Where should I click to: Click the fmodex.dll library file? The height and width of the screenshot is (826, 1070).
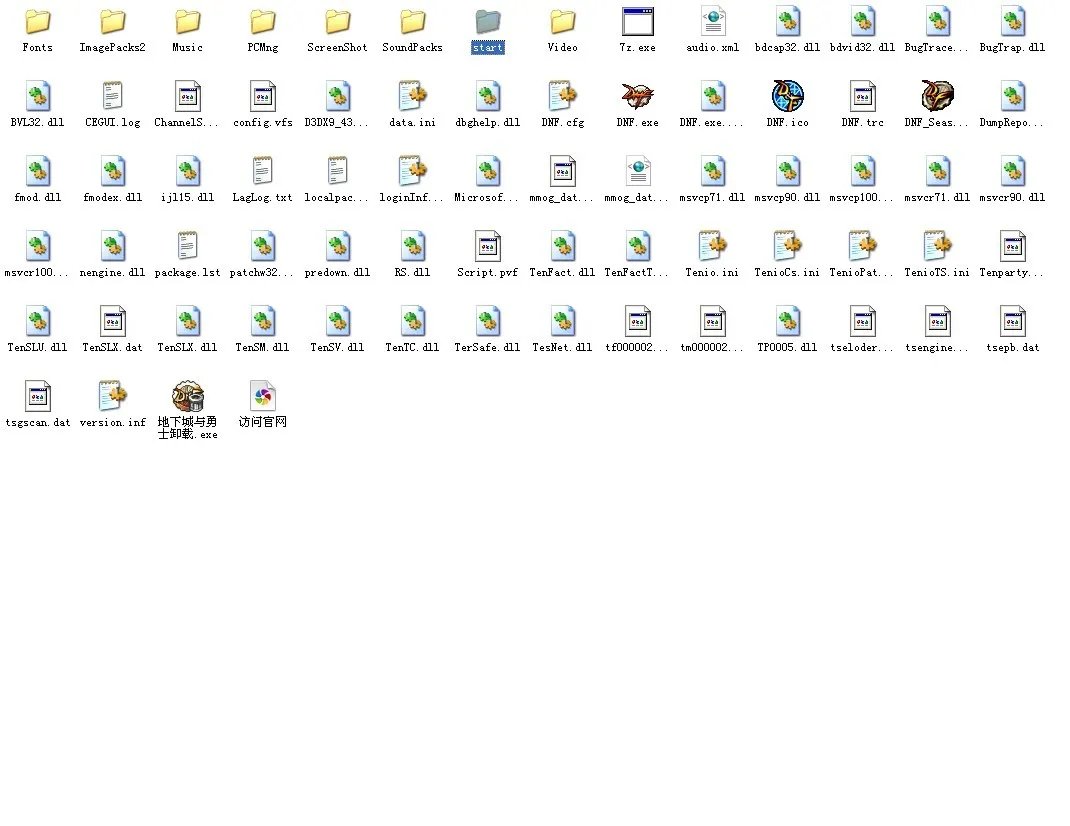tap(112, 172)
